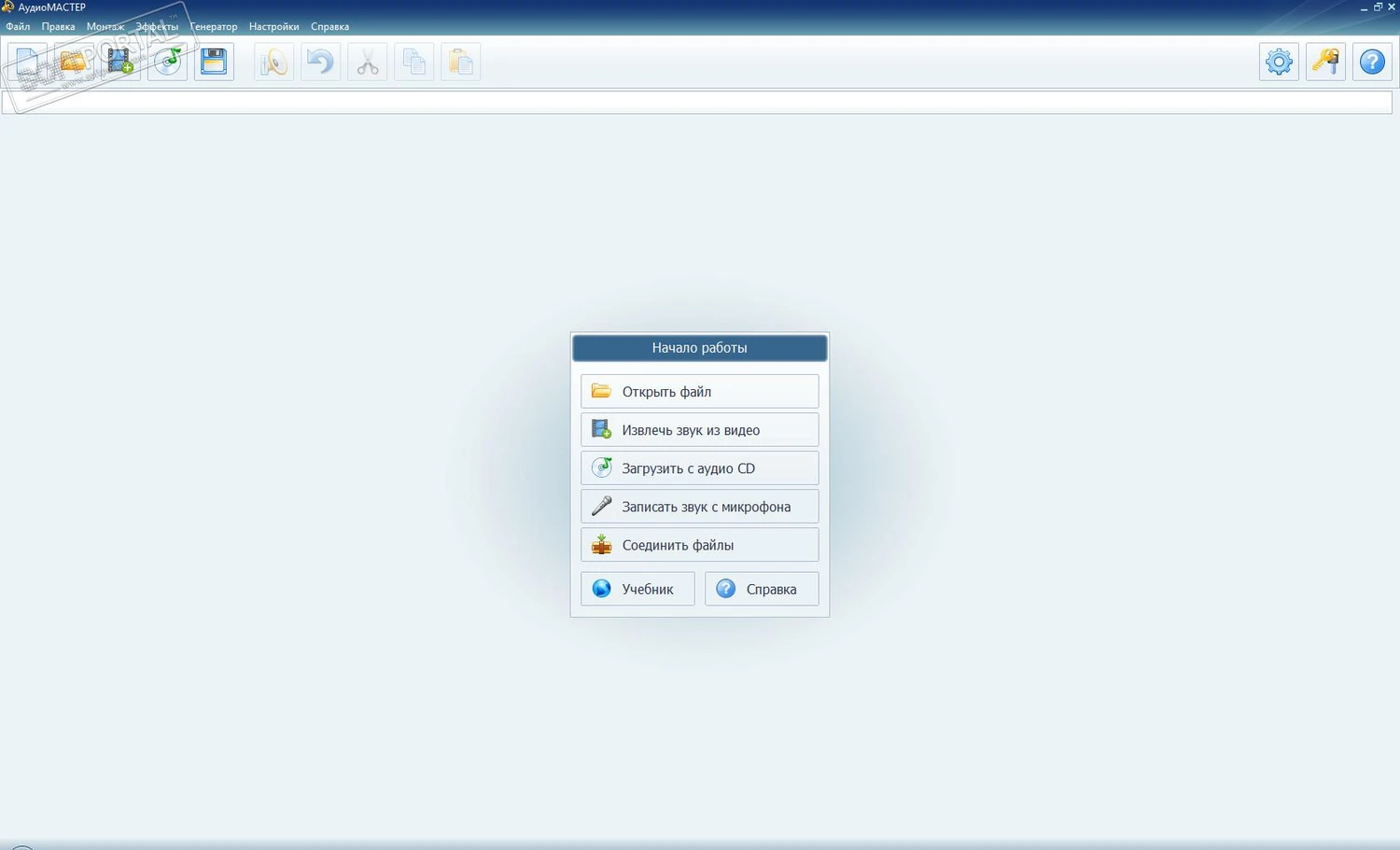
Task: Open the Учебник tutorial button
Action: point(637,589)
